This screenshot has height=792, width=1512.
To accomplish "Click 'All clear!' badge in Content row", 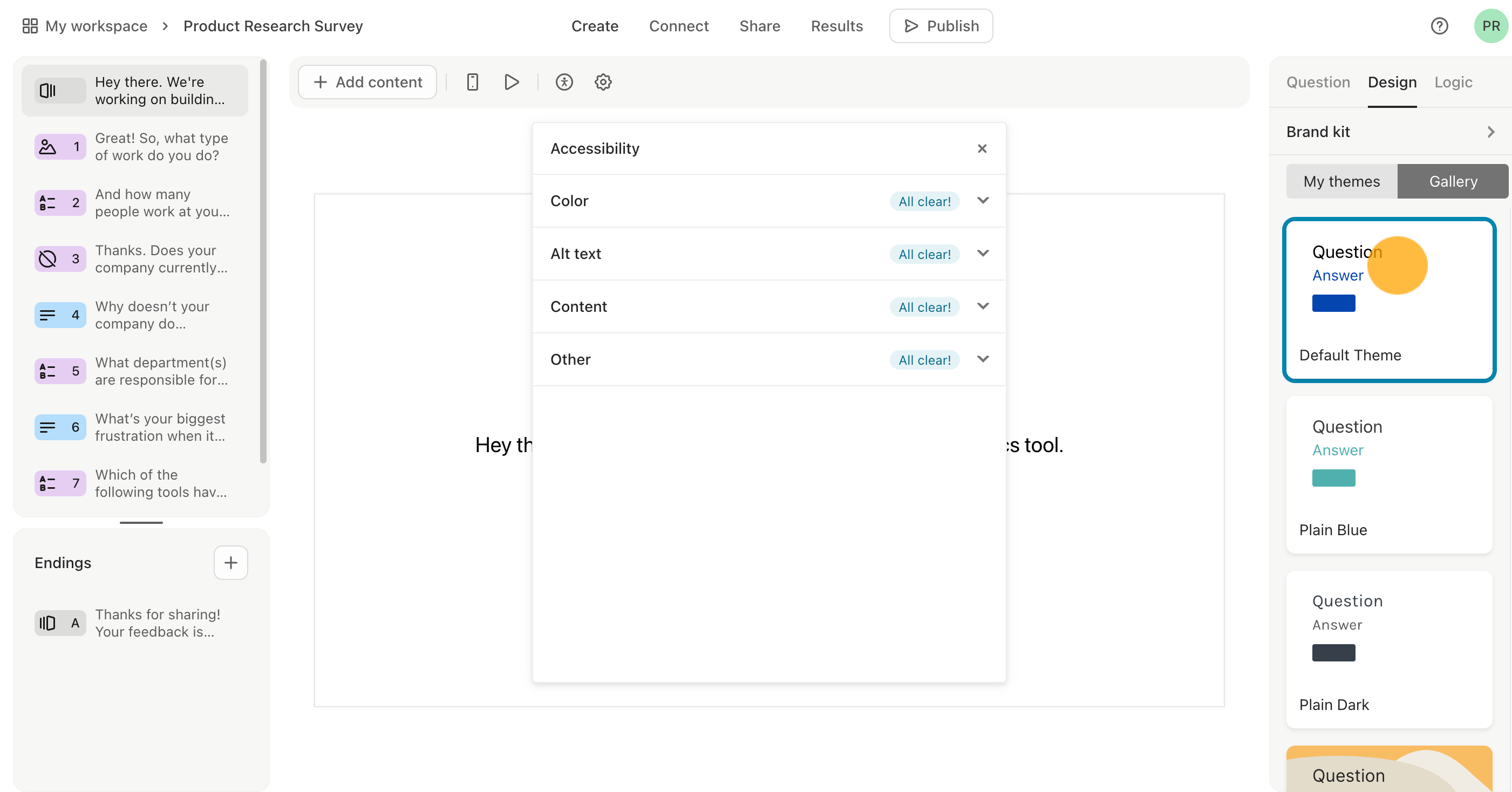I will click(x=924, y=307).
